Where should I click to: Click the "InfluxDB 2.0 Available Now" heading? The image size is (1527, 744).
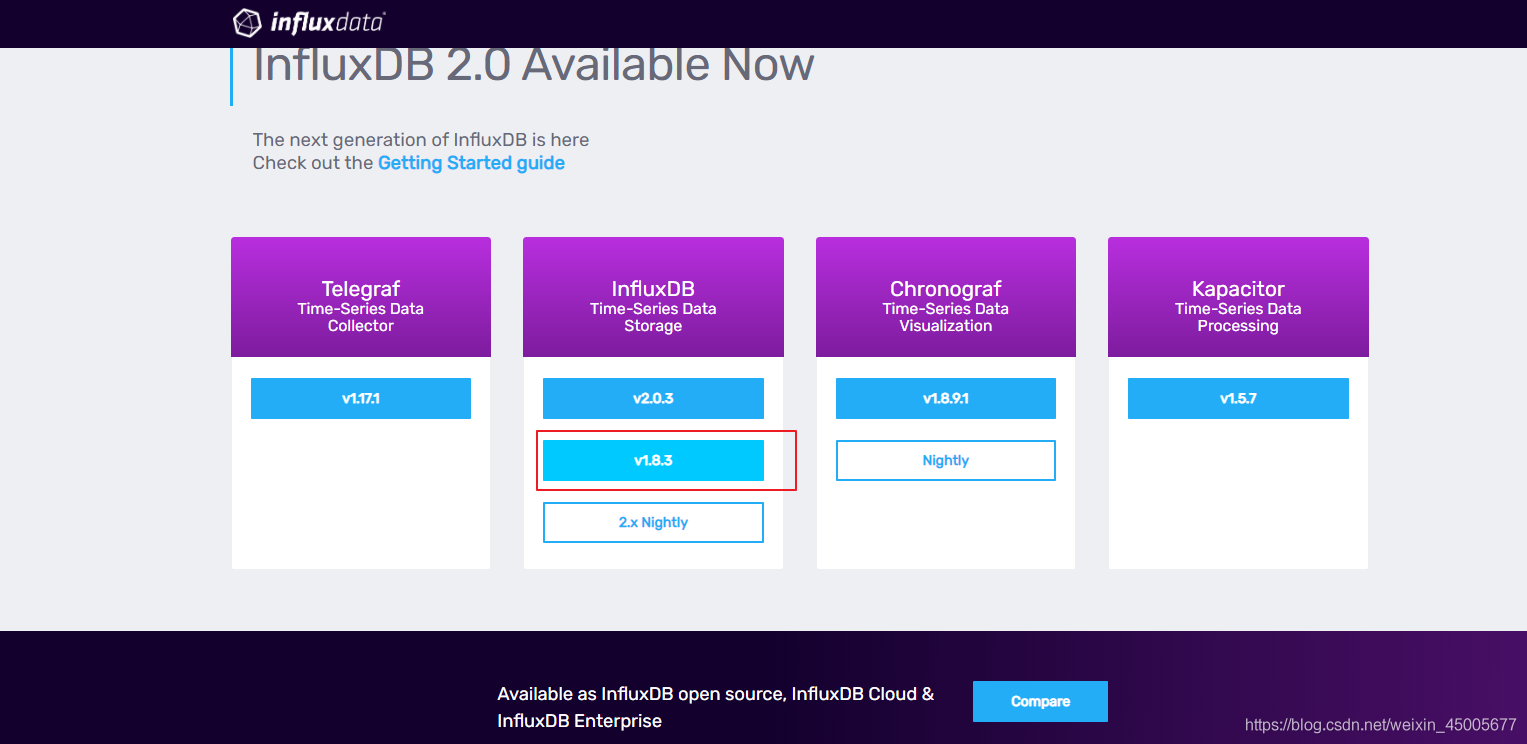point(534,65)
